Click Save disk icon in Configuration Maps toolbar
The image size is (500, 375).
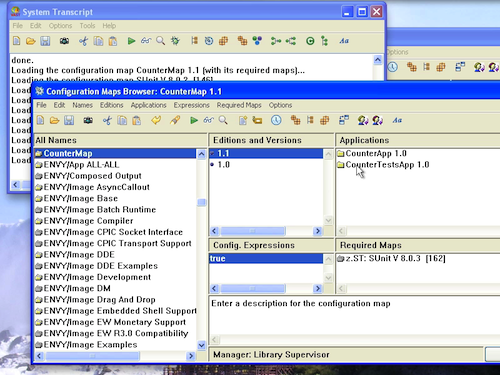tap(69, 120)
